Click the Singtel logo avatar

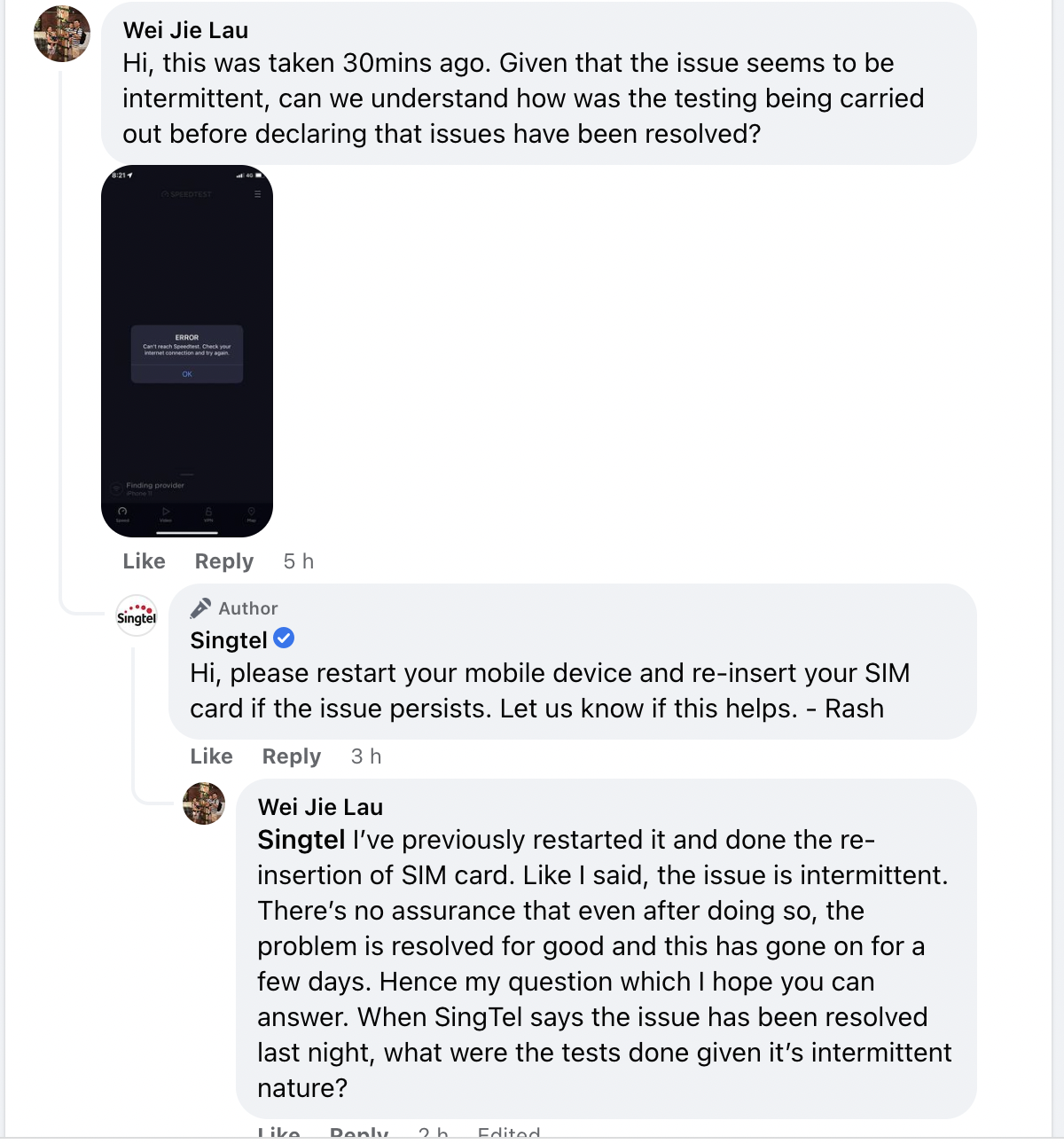(137, 615)
